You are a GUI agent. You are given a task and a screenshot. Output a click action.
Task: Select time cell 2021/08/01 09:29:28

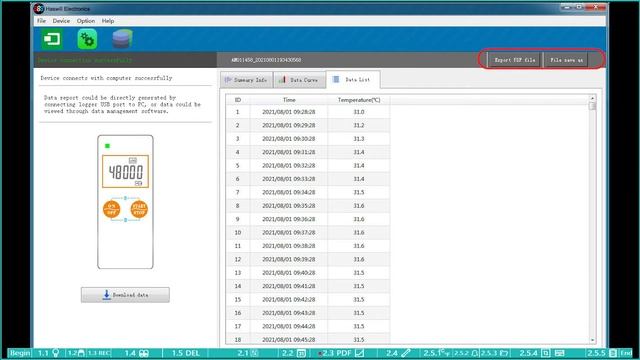289,125
